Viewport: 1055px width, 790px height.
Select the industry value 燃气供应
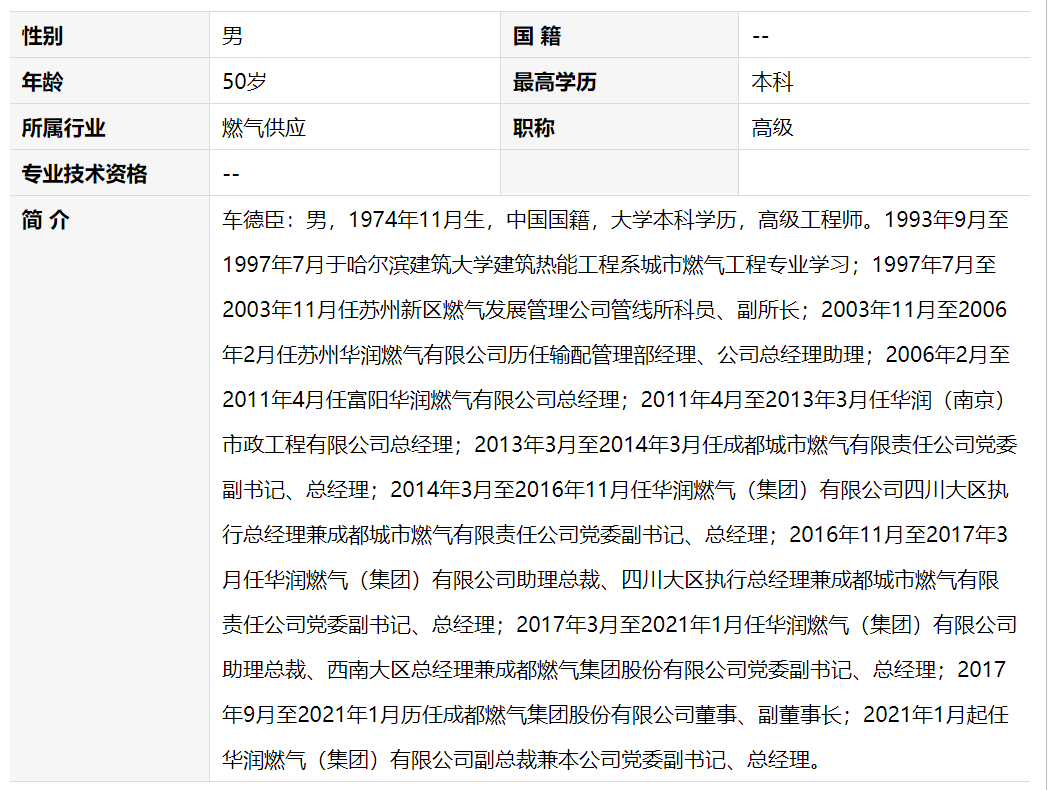[x=264, y=128]
